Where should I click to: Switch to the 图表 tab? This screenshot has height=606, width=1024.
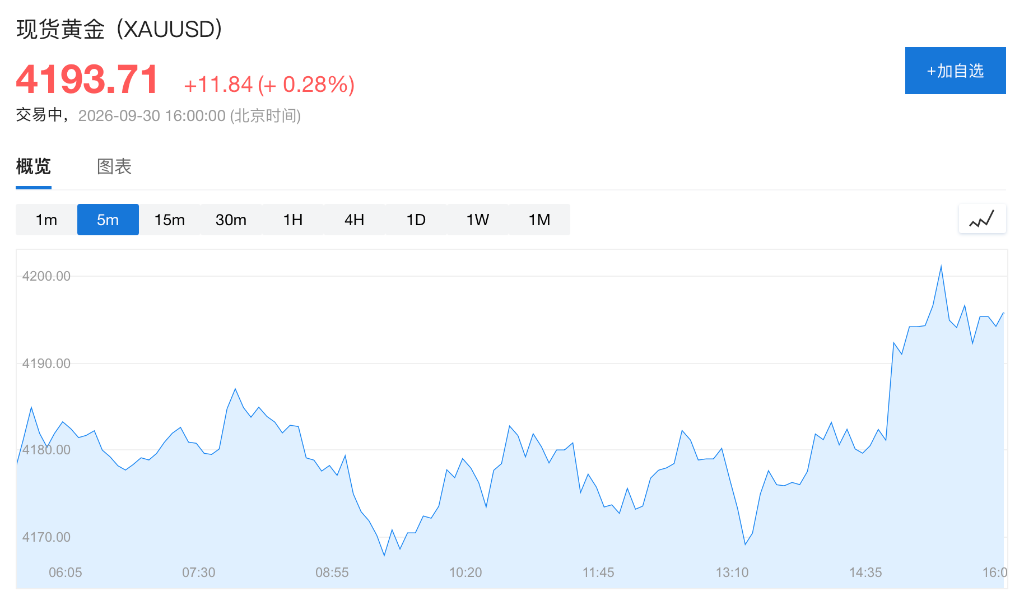pos(114,167)
